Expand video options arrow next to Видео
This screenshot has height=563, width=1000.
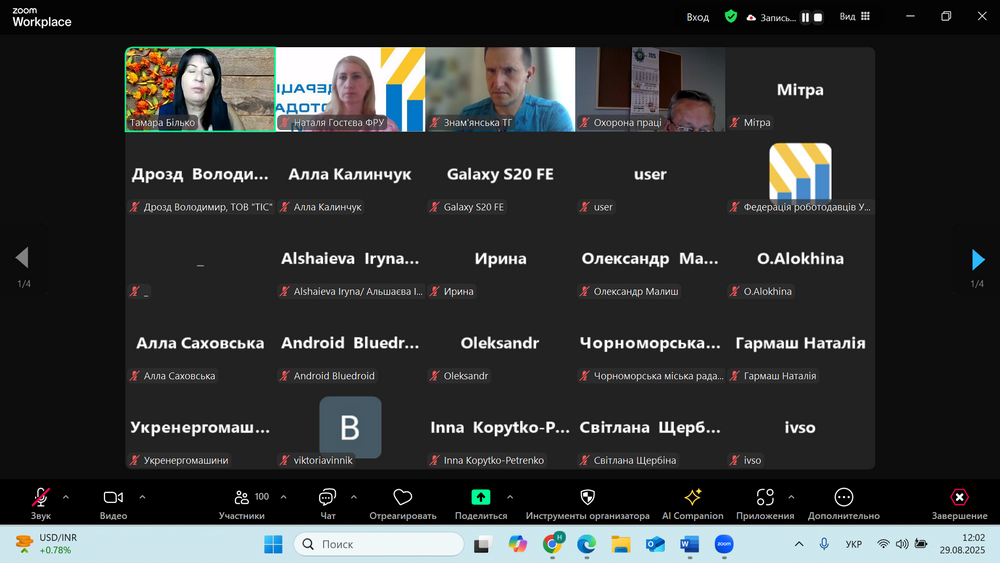[142, 497]
